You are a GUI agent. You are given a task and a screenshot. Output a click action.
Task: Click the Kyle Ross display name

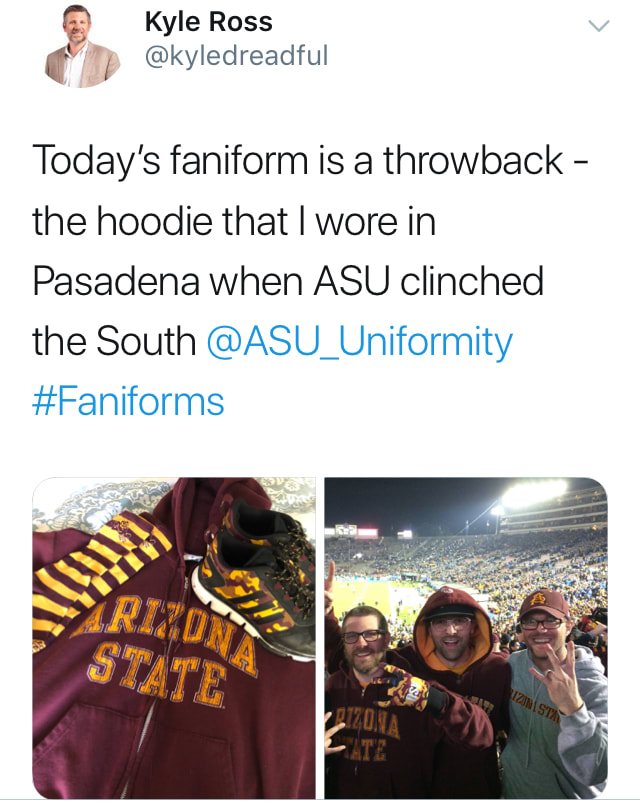[x=209, y=22]
